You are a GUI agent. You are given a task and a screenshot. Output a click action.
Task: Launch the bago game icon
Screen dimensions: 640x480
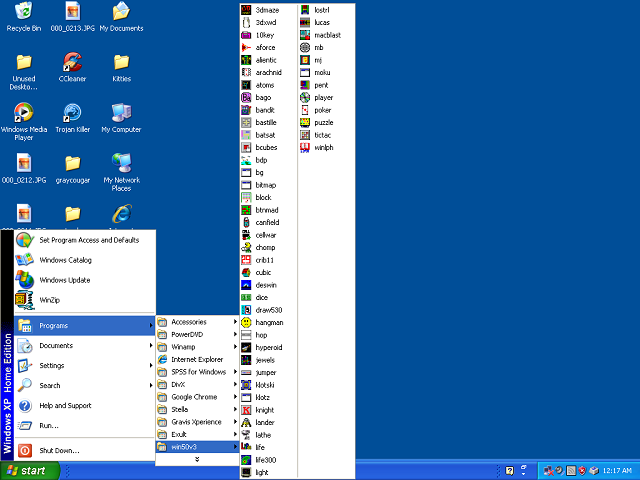pos(246,98)
